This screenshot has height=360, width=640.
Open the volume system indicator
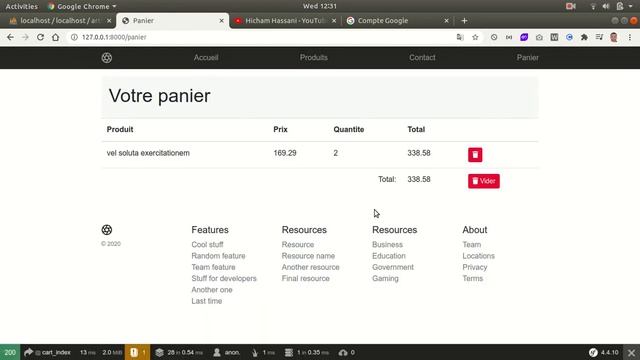point(606,6)
